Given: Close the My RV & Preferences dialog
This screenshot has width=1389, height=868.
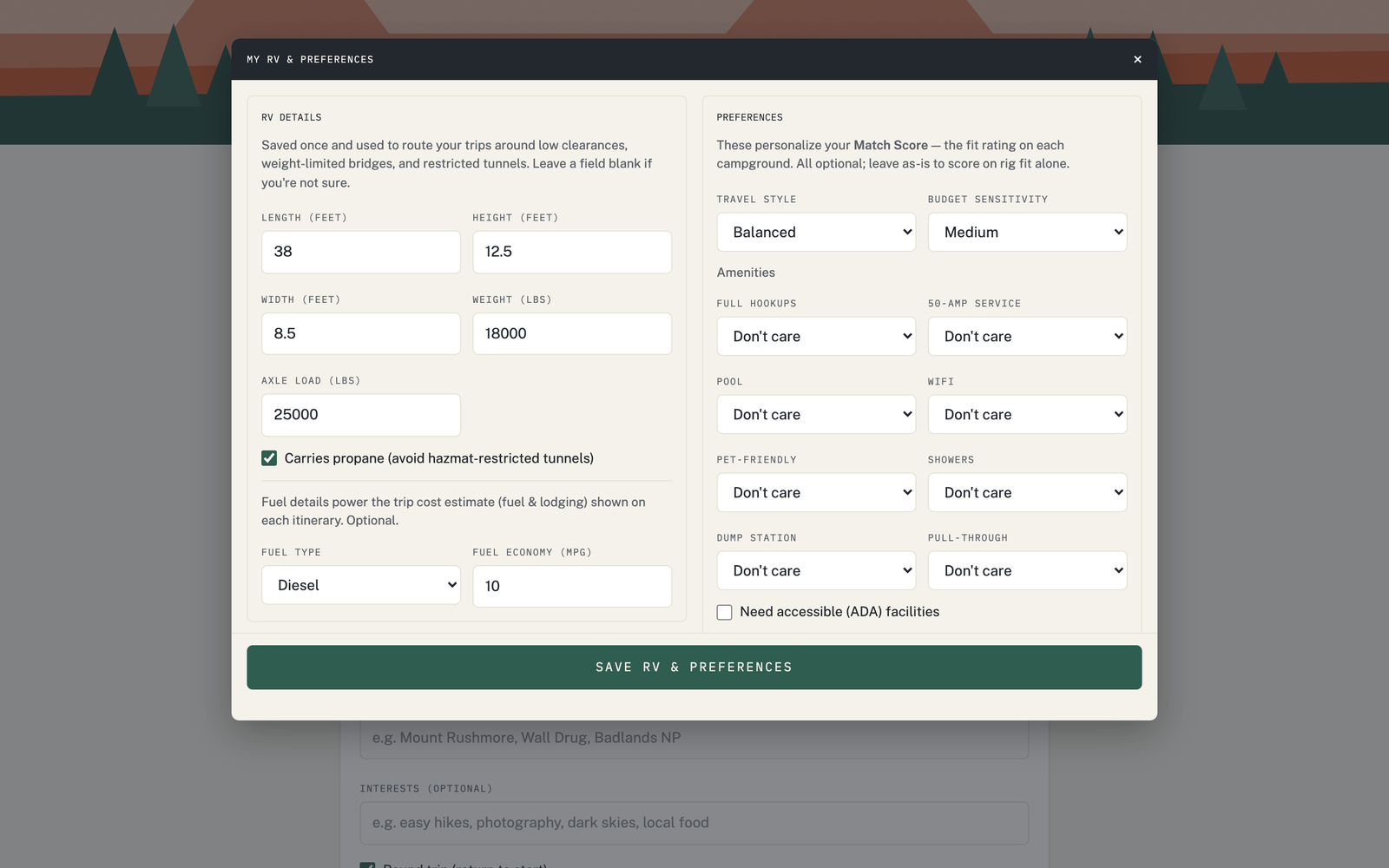Looking at the screenshot, I should (1137, 59).
